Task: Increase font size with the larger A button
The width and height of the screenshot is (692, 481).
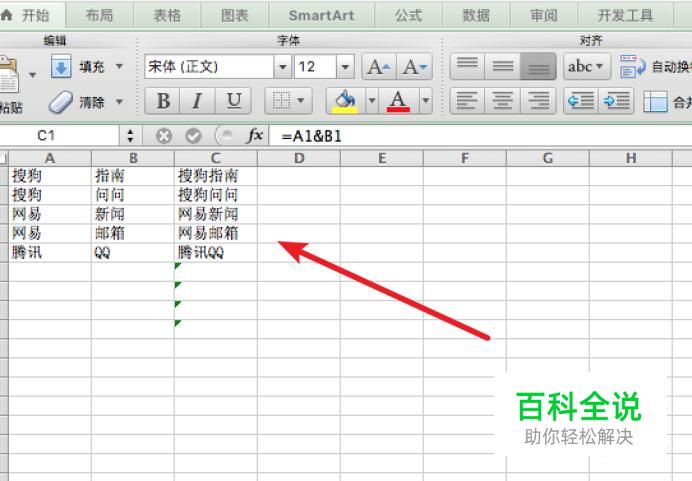Action: (379, 67)
